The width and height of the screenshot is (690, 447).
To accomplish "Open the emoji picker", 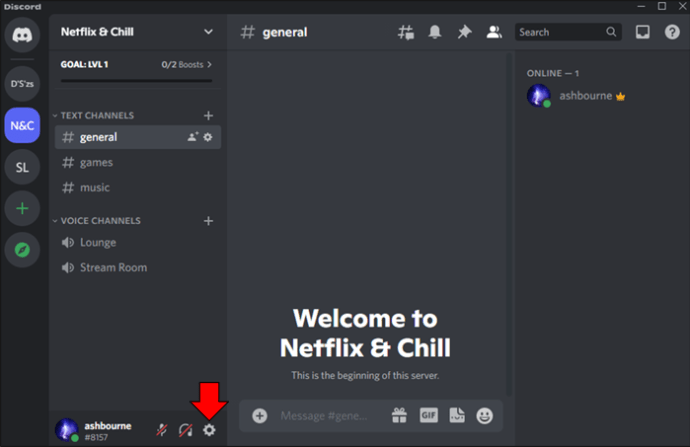I will click(x=484, y=416).
